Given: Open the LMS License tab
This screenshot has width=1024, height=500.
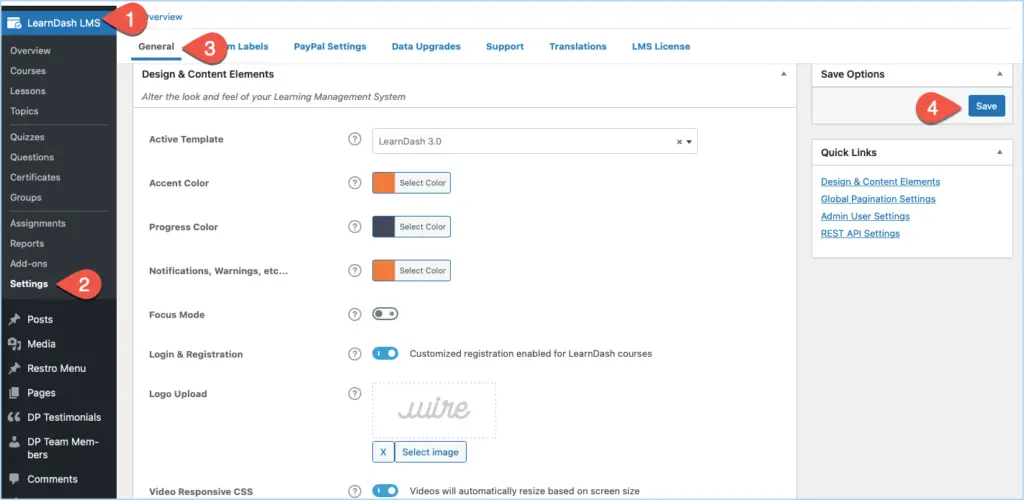Looking at the screenshot, I should tap(661, 46).
